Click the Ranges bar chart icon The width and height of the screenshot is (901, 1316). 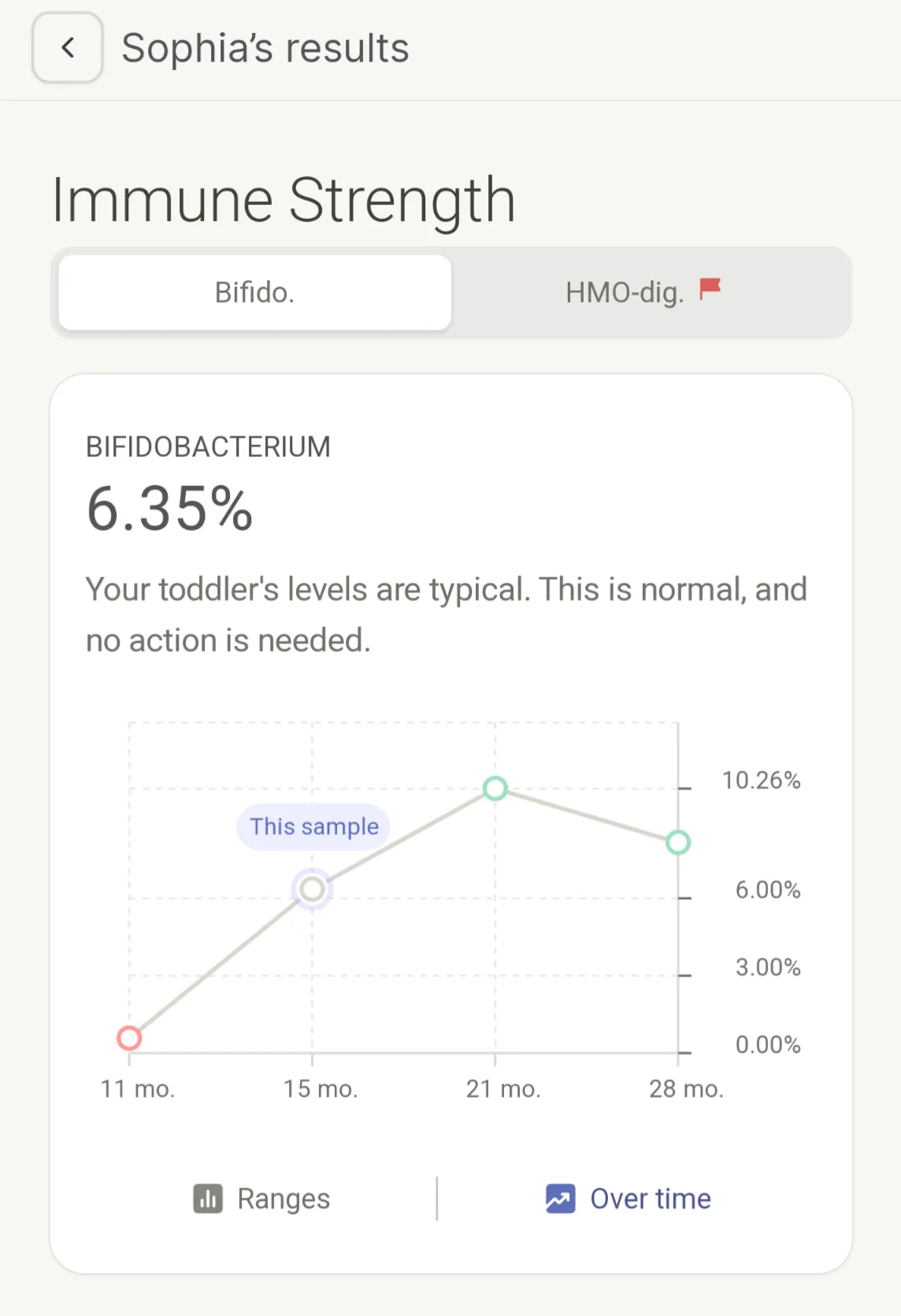pos(208,1199)
